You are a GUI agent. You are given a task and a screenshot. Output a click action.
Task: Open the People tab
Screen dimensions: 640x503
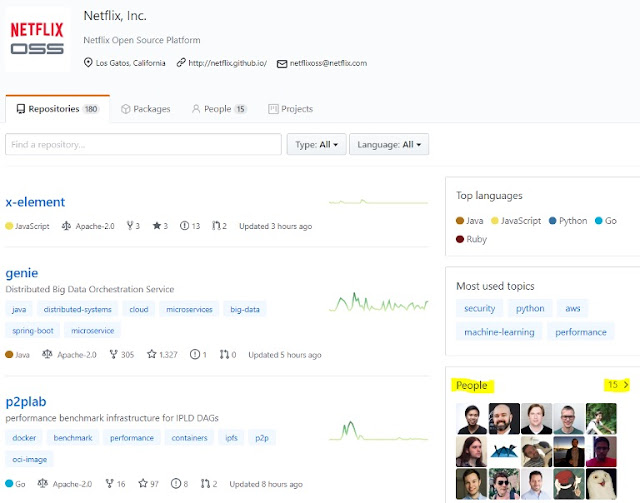click(x=219, y=109)
